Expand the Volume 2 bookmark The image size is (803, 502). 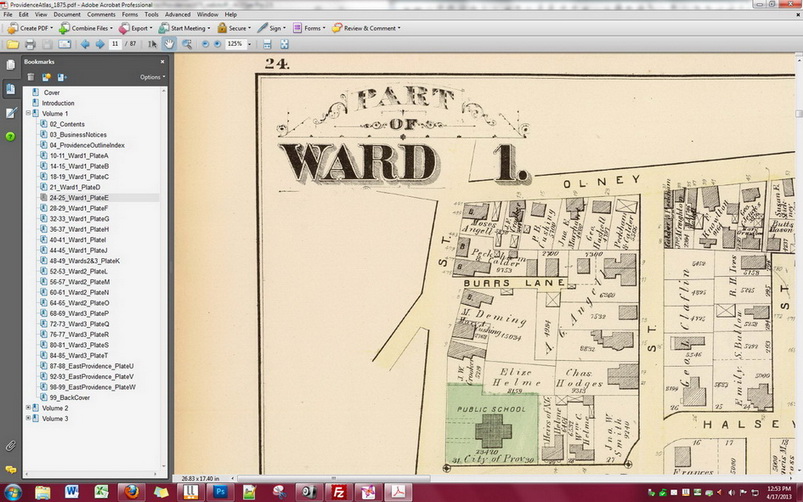tap(29, 408)
